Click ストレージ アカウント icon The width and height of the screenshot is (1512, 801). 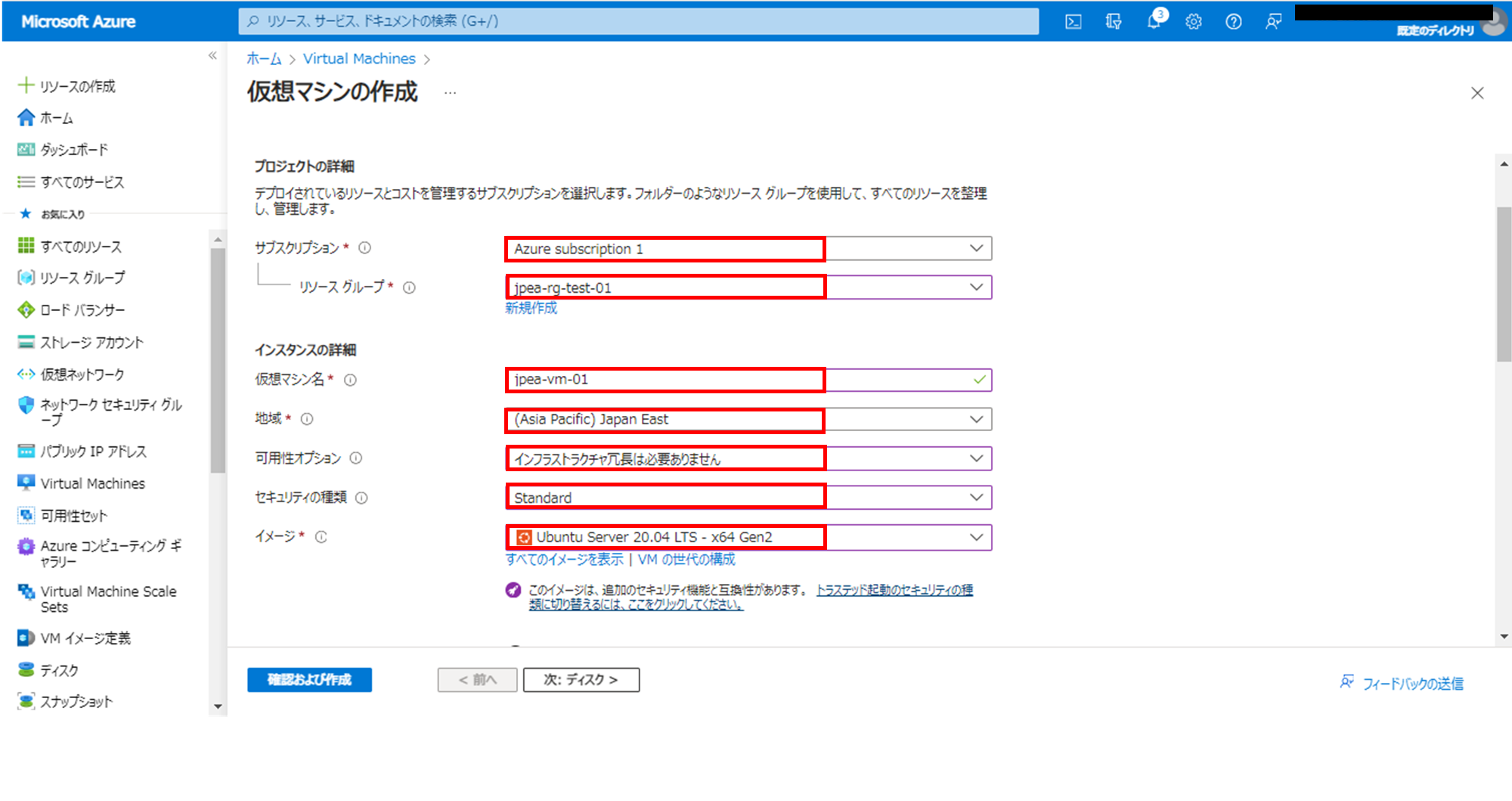26,342
